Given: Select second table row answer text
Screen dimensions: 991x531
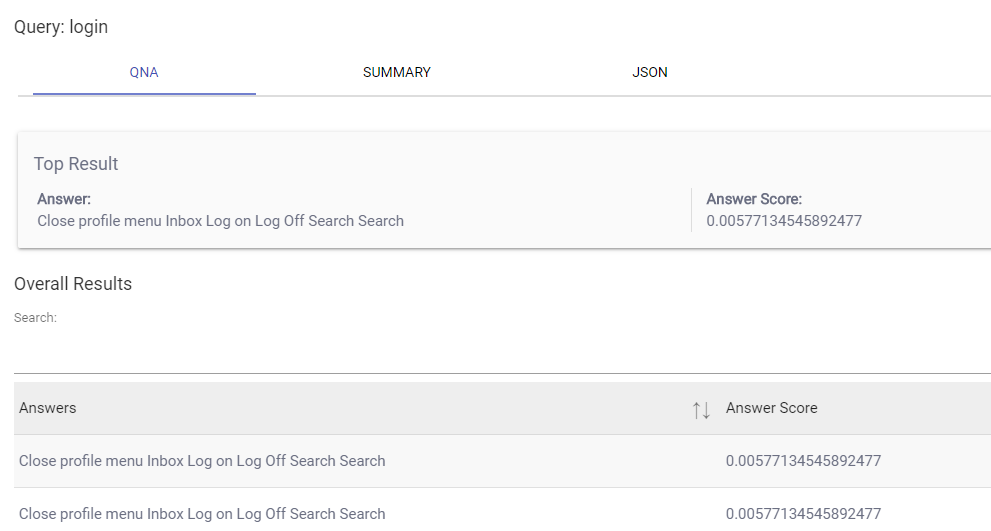Looking at the screenshot, I should 202,514.
